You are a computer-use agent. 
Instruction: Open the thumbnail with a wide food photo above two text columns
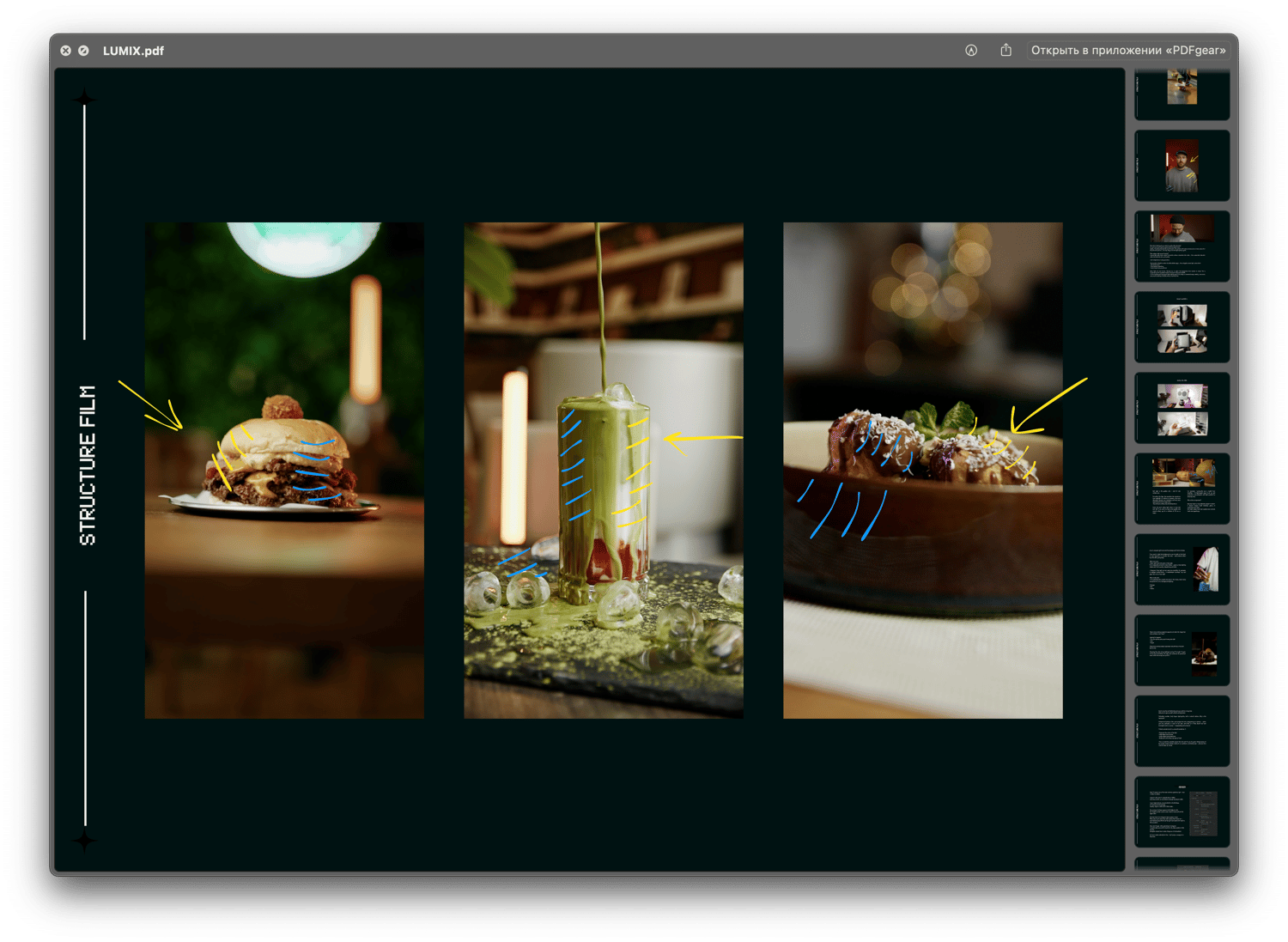click(1182, 489)
